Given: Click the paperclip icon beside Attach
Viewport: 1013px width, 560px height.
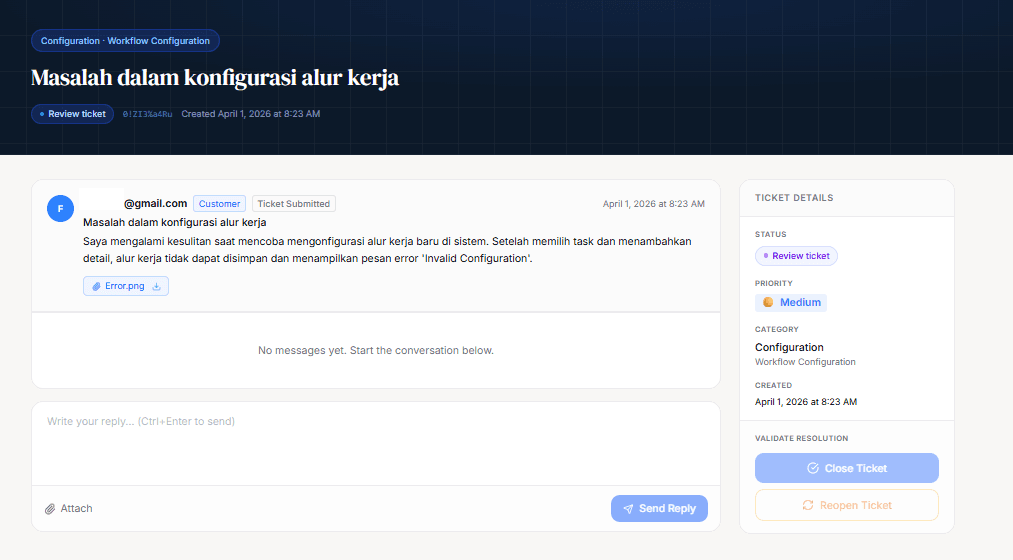Looking at the screenshot, I should pos(50,509).
